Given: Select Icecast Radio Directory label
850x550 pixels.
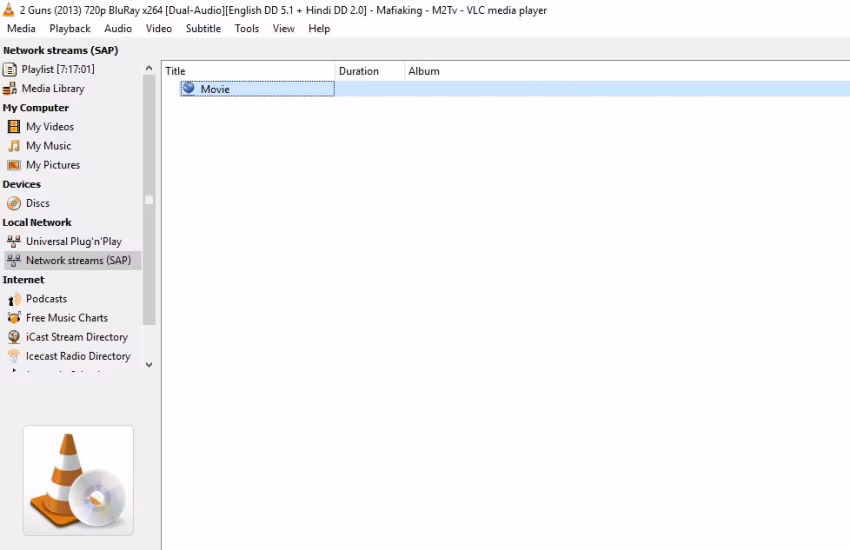Looking at the screenshot, I should [78, 356].
